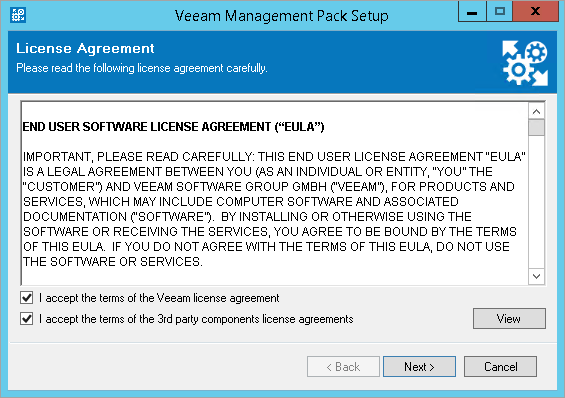Click inside the license agreement text body

point(275,209)
